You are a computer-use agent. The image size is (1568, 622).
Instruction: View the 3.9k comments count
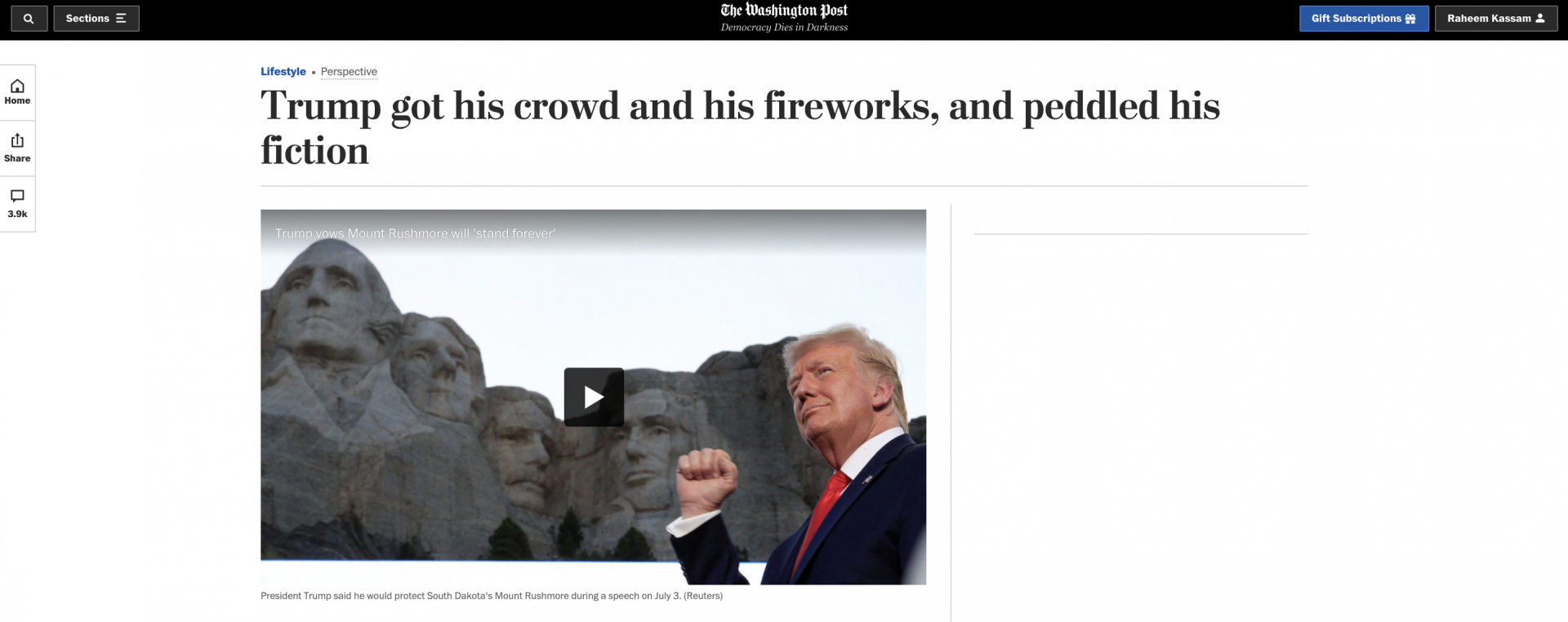(x=17, y=214)
